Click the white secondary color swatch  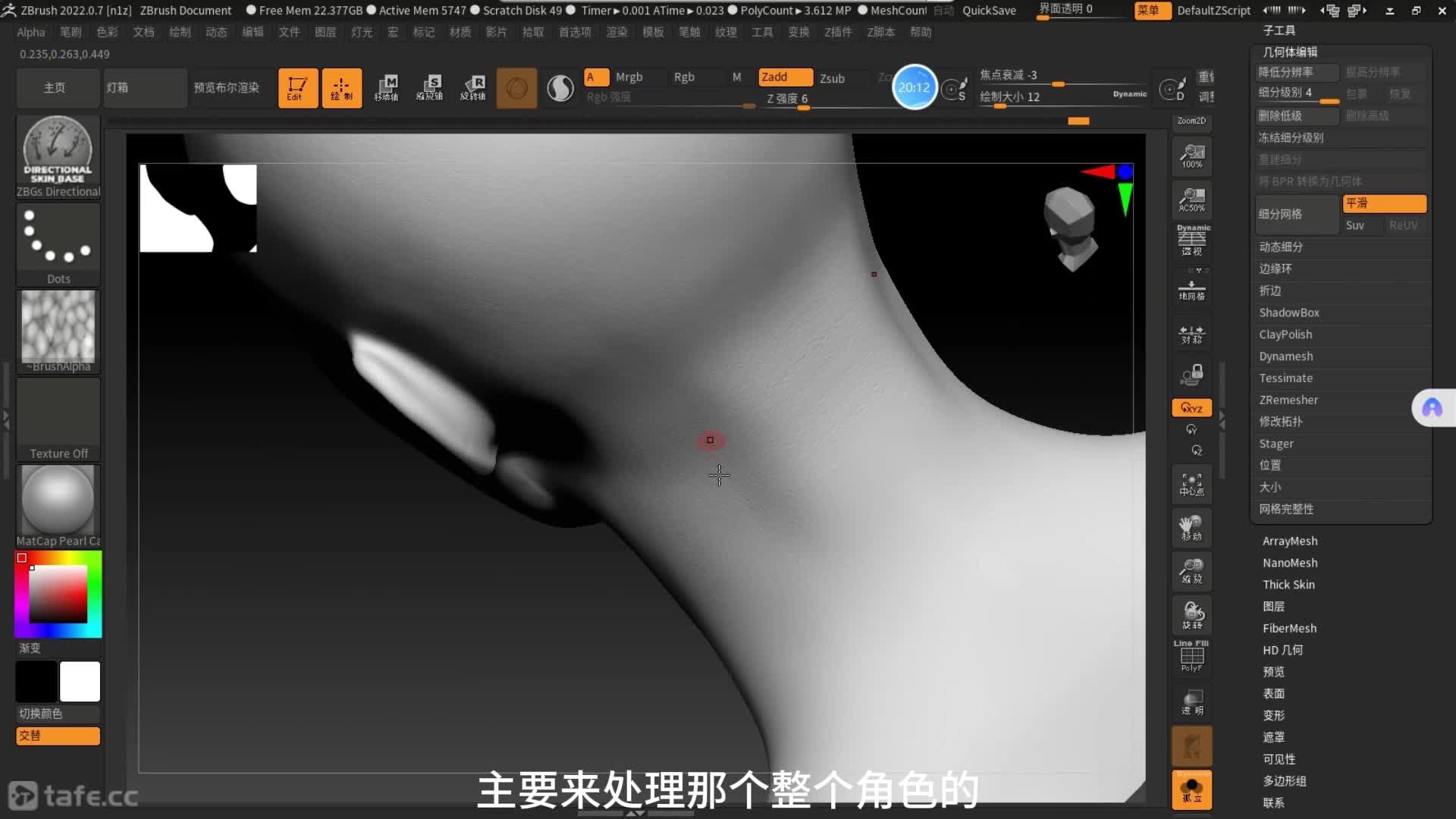point(80,681)
